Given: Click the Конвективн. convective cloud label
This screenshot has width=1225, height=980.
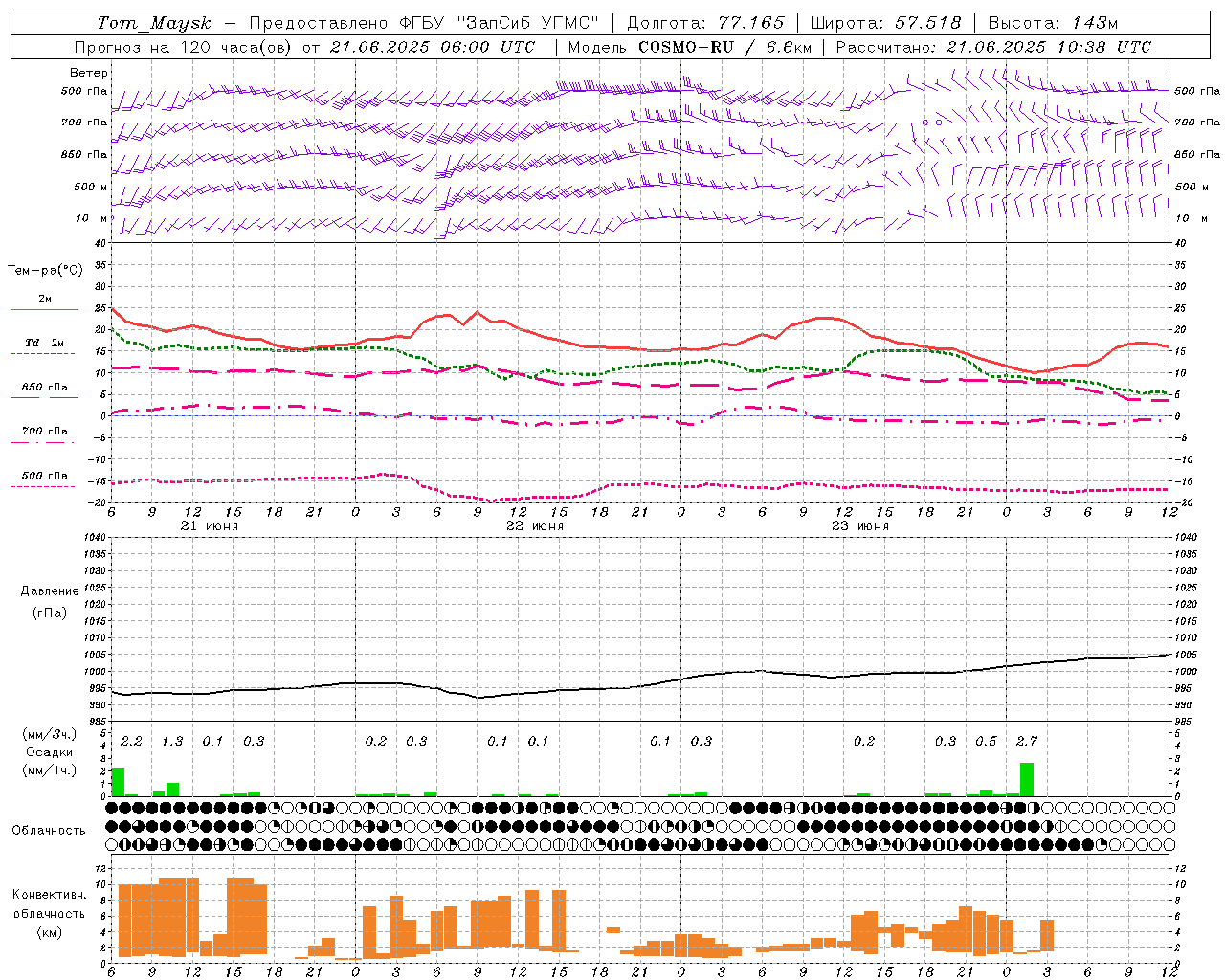Looking at the screenshot, I should tap(50, 895).
